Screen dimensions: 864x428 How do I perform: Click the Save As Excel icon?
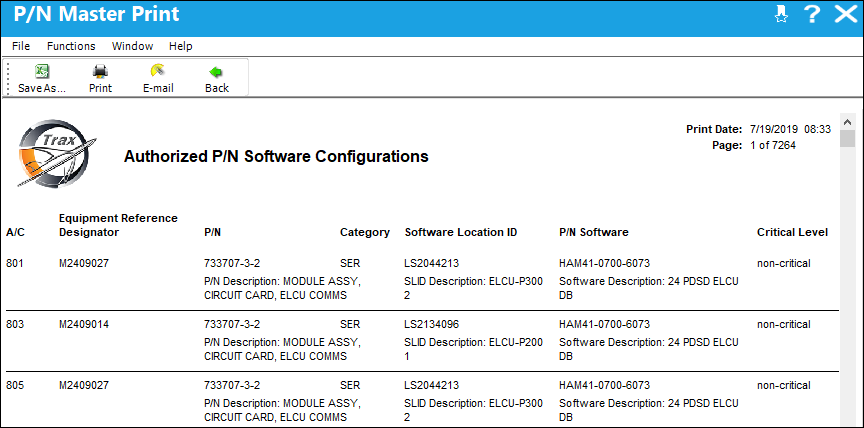pos(42,71)
